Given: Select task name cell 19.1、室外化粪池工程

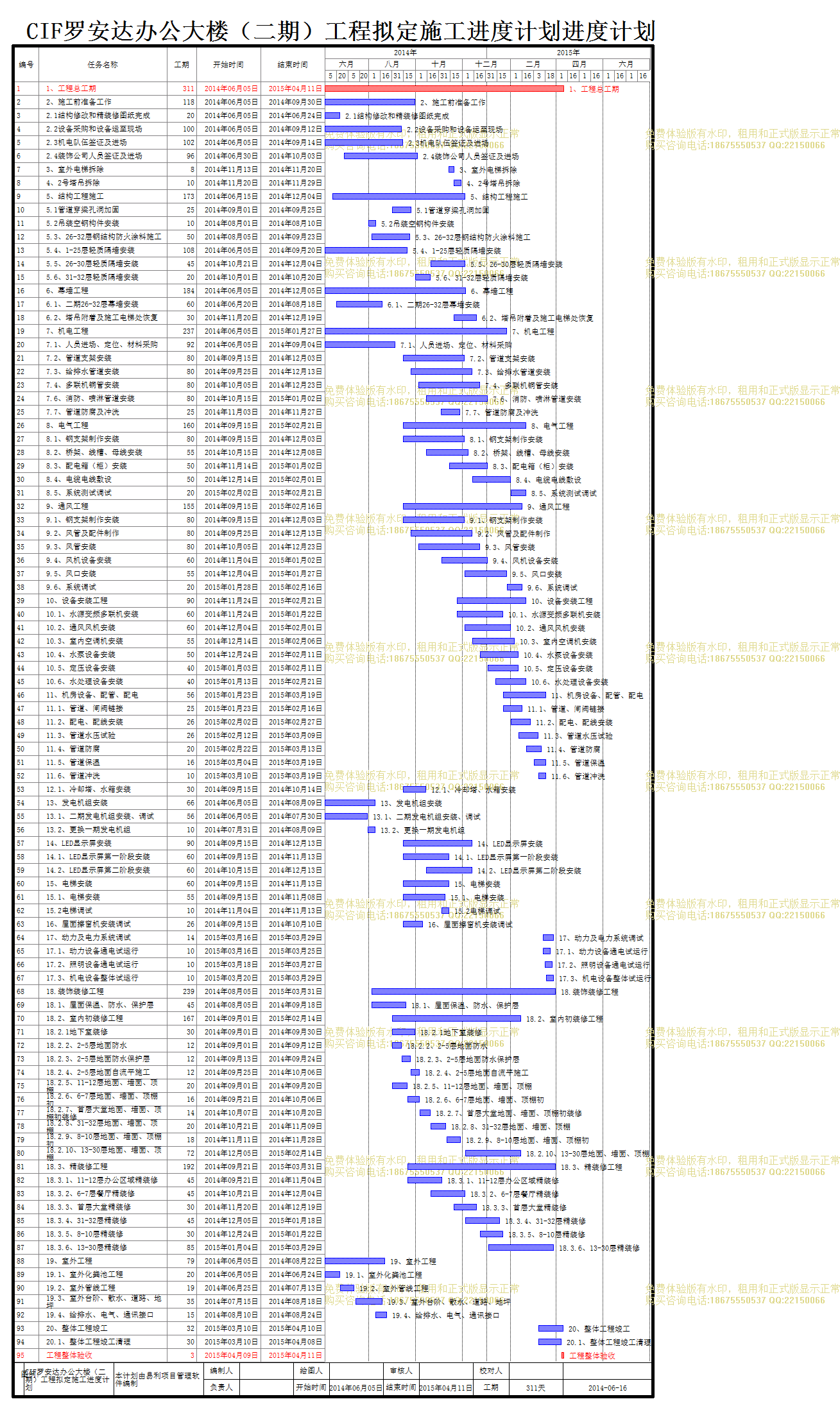Looking at the screenshot, I should pyautogui.click(x=103, y=1274).
